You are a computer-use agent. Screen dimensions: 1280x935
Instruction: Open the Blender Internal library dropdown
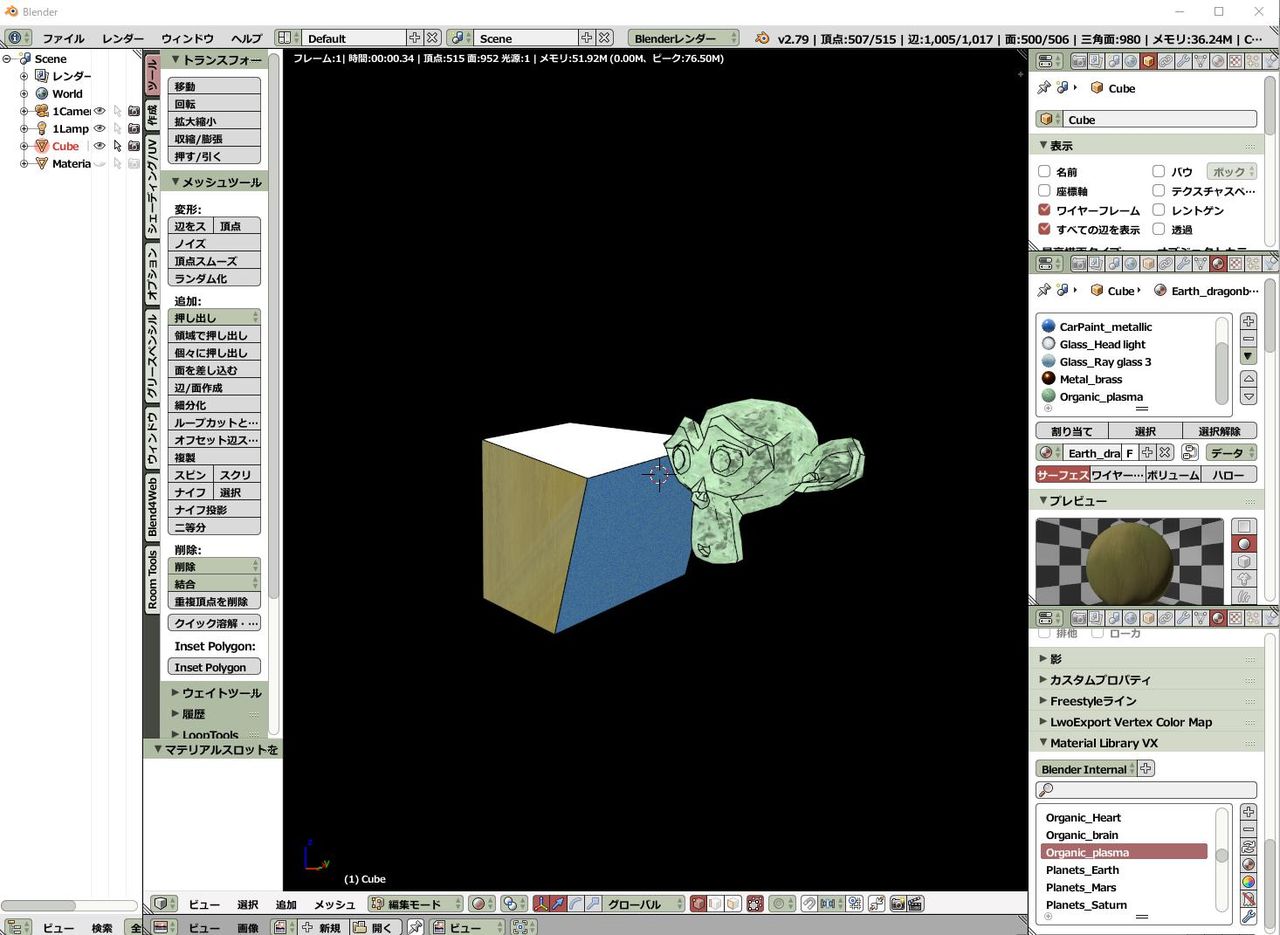pos(1086,769)
